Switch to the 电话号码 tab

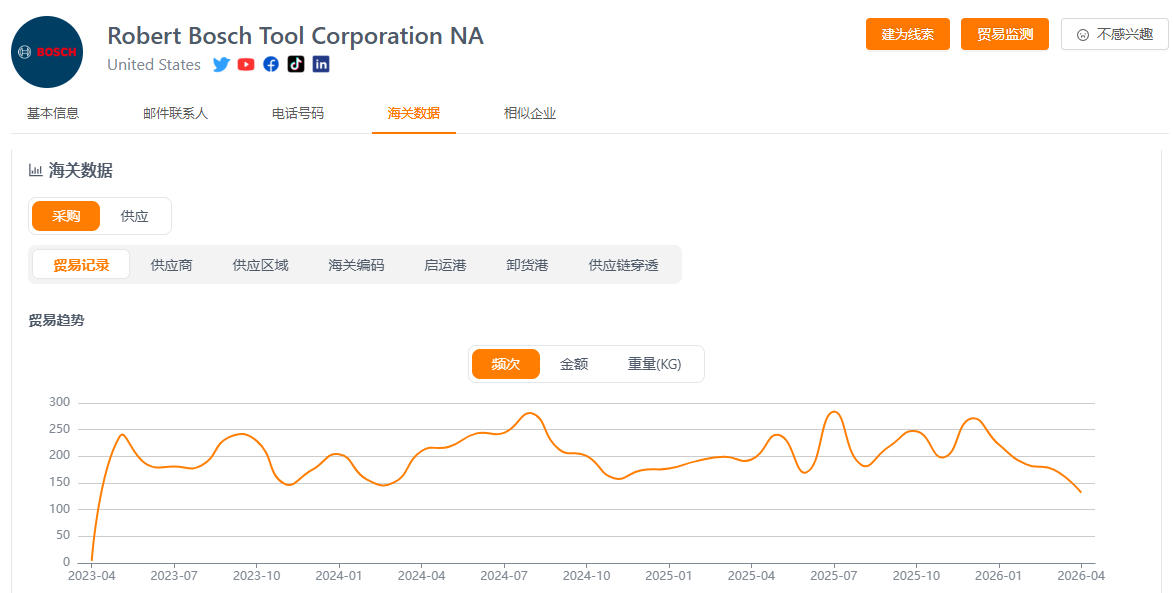tap(298, 114)
